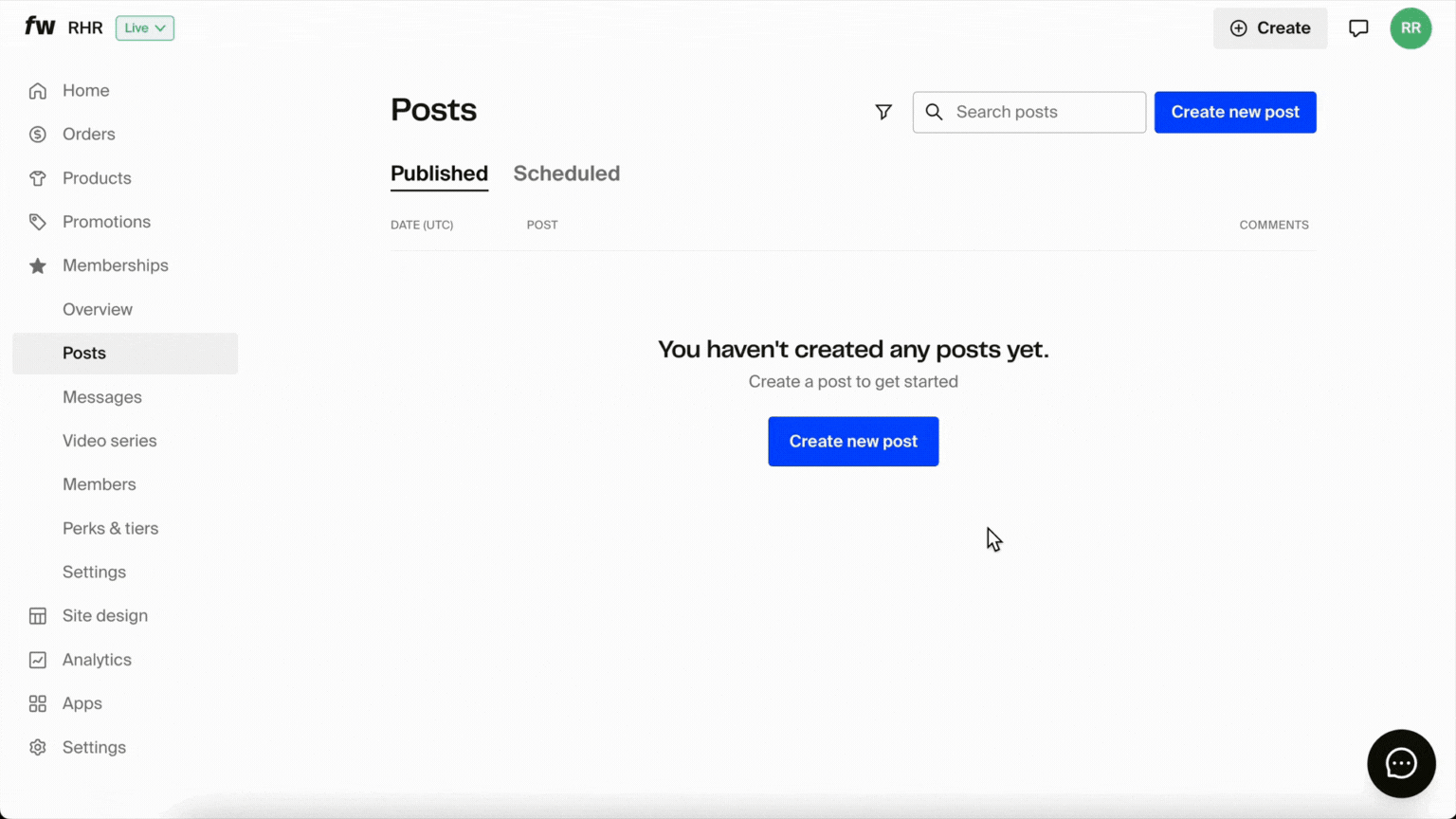
Task: Open the Live status dropdown
Action: coord(144,27)
